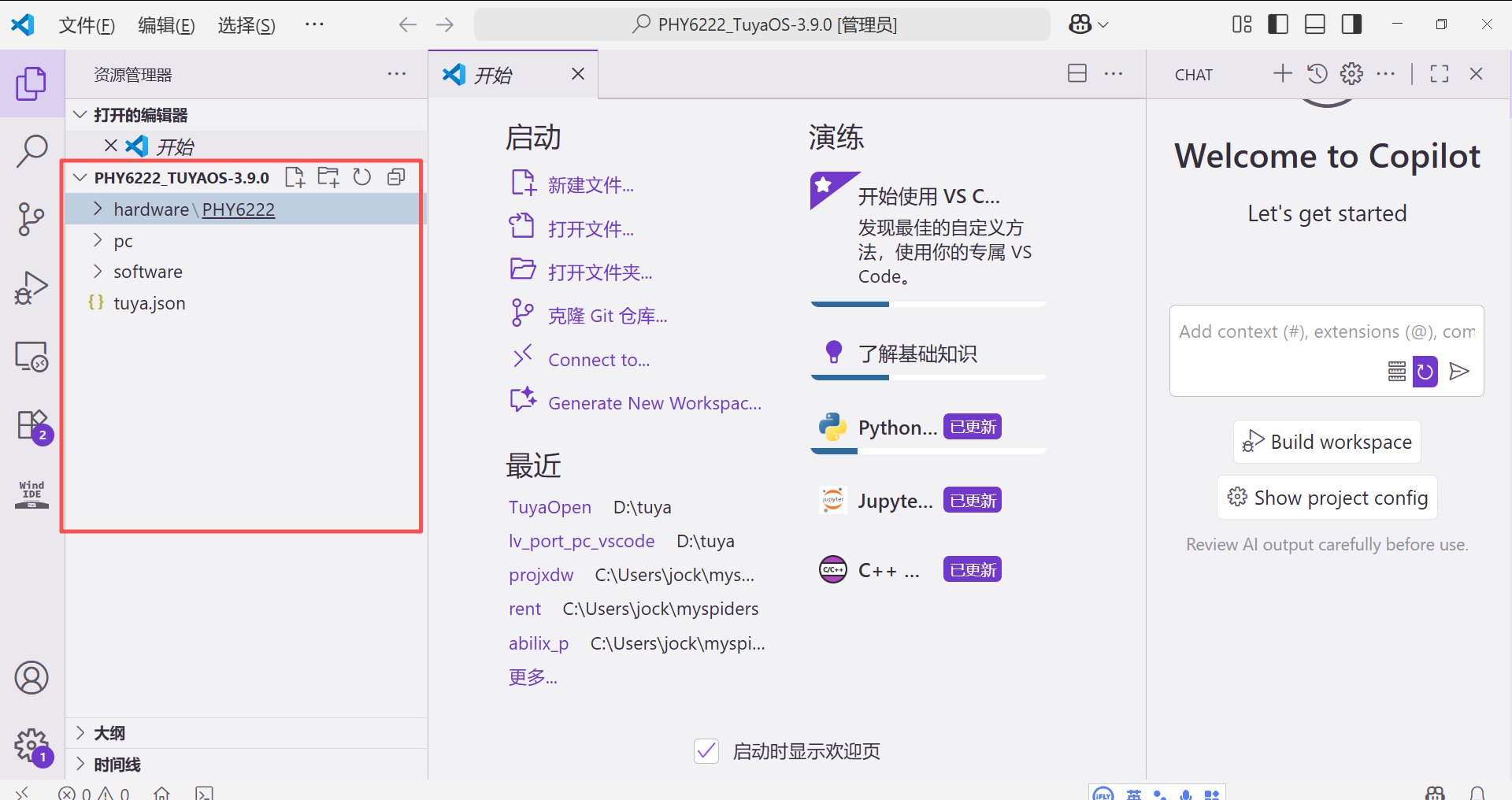Toggle the secondary side bar layout icon
The width and height of the screenshot is (1512, 800).
click(1351, 24)
